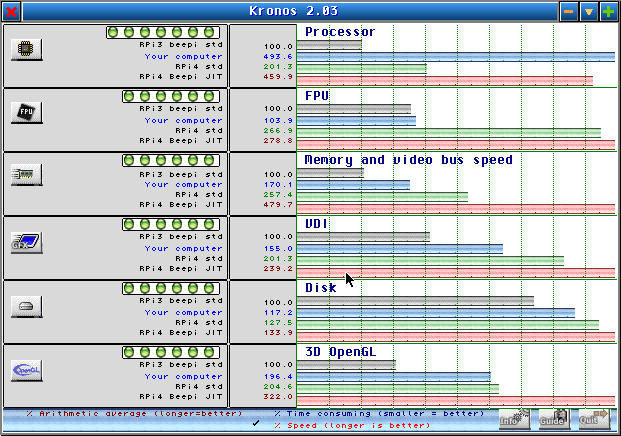Click the orange minus iconify button
This screenshot has width=621, height=436.
pyautogui.click(x=569, y=11)
